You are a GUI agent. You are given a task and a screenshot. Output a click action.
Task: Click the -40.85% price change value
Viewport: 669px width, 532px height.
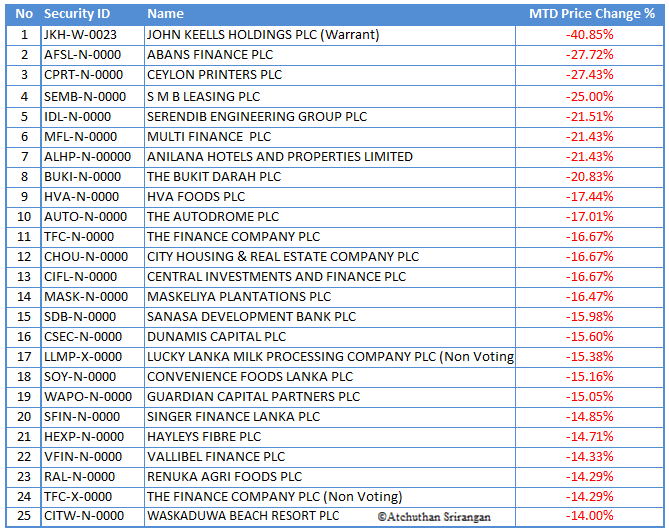tap(590, 35)
